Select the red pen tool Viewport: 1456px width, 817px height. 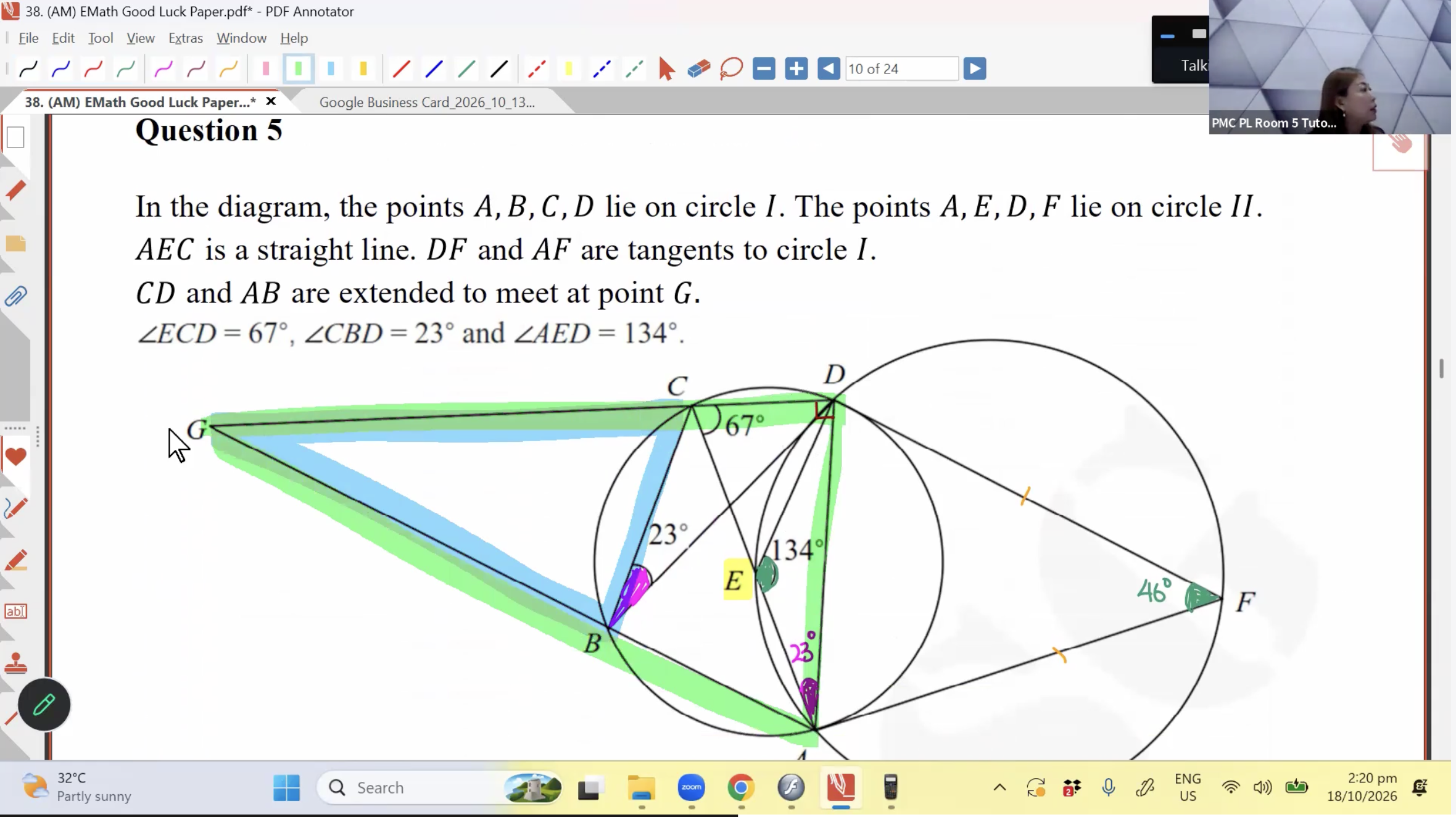point(93,68)
